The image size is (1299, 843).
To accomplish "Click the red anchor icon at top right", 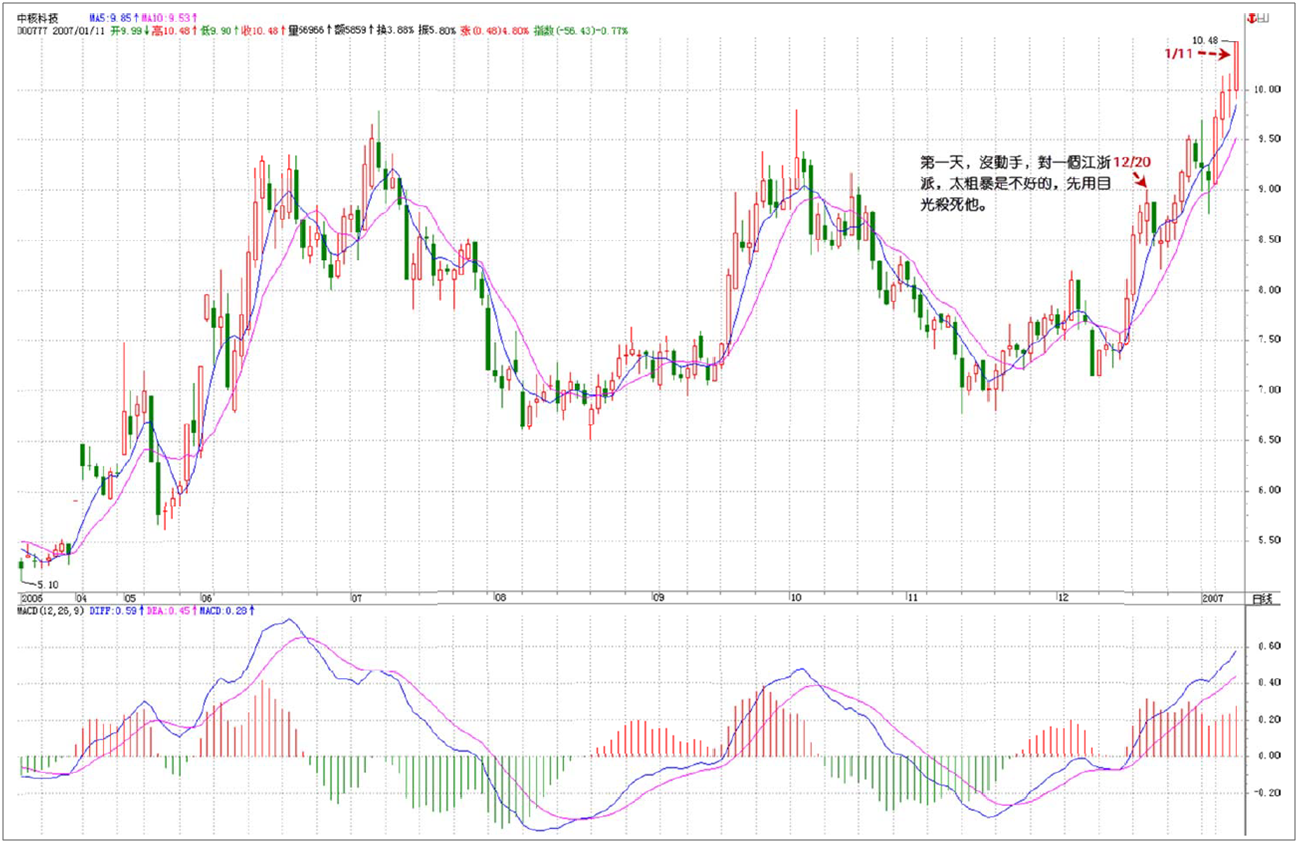I will (x=1250, y=18).
